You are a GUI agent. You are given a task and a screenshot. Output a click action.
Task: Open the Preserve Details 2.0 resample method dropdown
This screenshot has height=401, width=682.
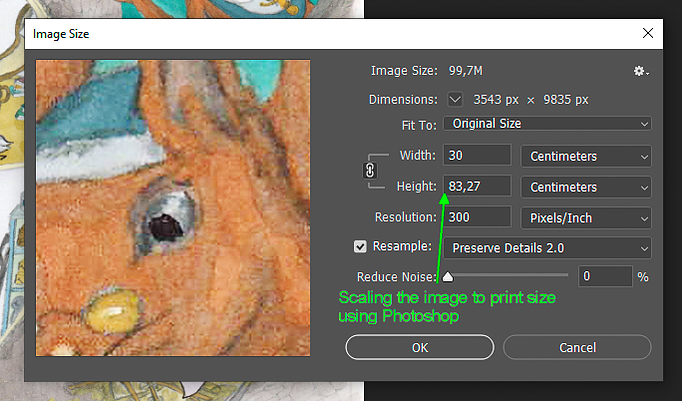tap(547, 248)
